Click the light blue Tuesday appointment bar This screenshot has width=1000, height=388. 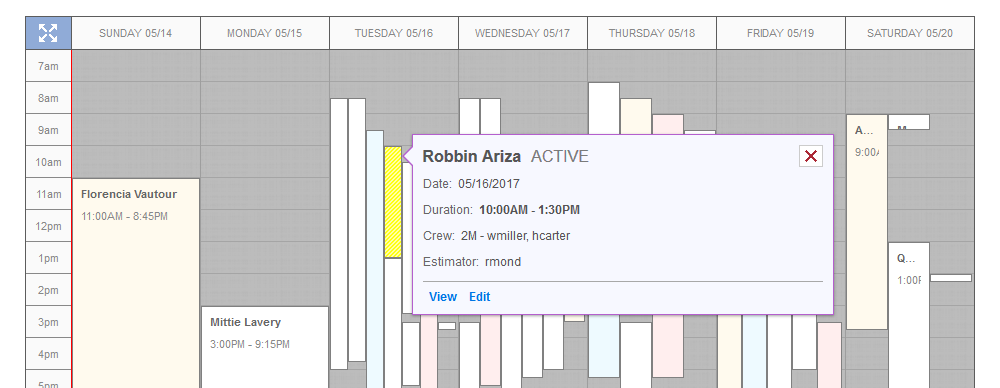click(x=375, y=258)
